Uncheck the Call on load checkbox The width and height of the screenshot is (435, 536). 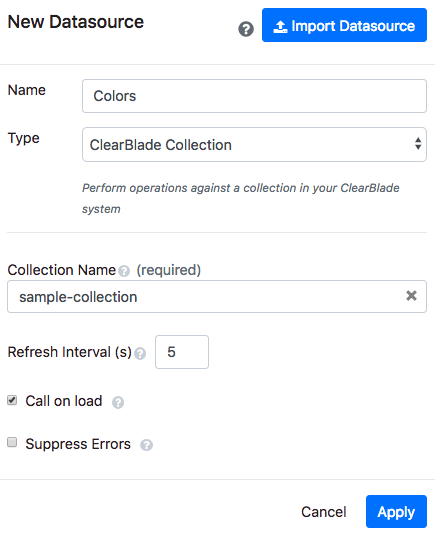12,400
